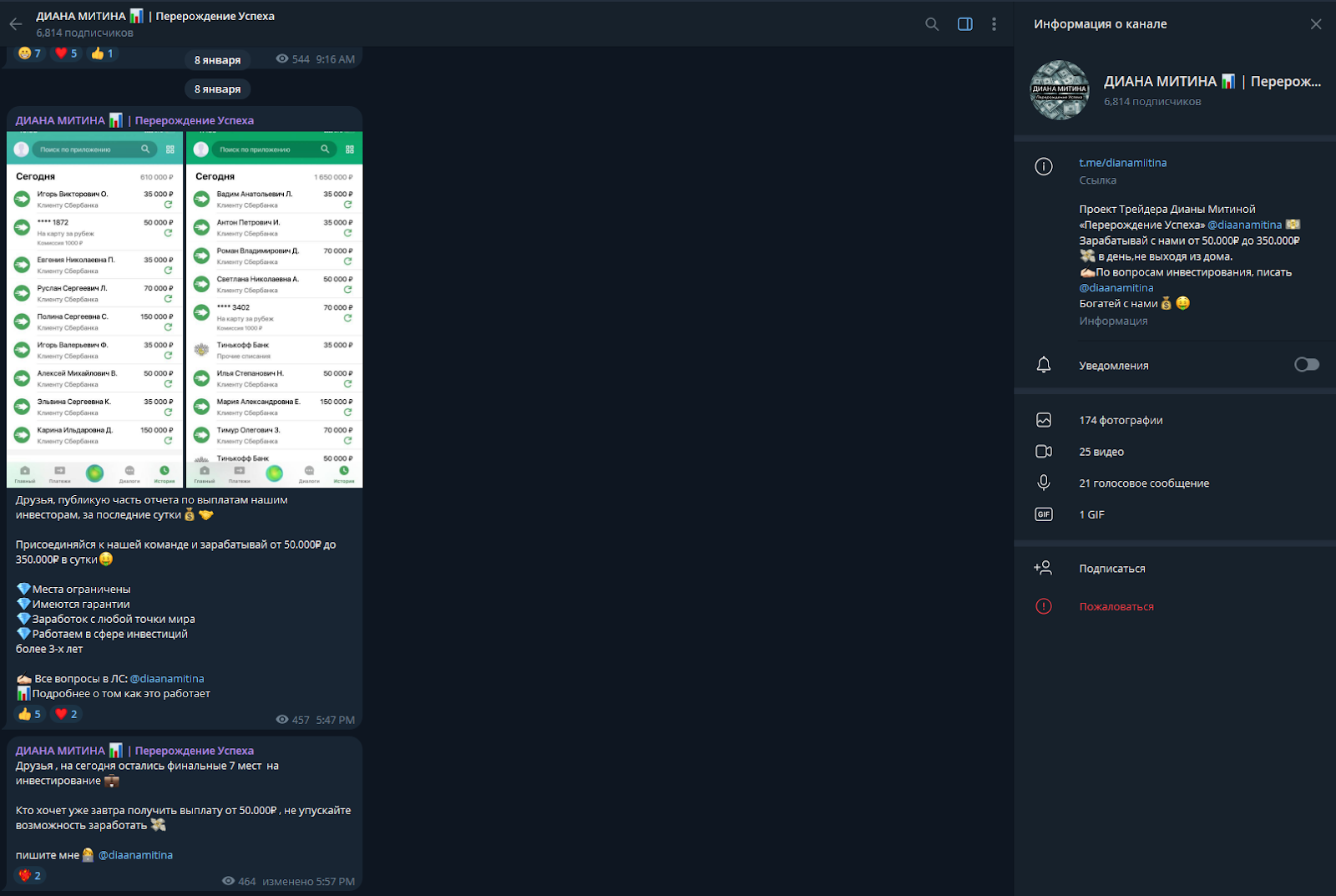Click the heart 2 reaction on the payouts post
The image size is (1336, 896).
tap(66, 714)
